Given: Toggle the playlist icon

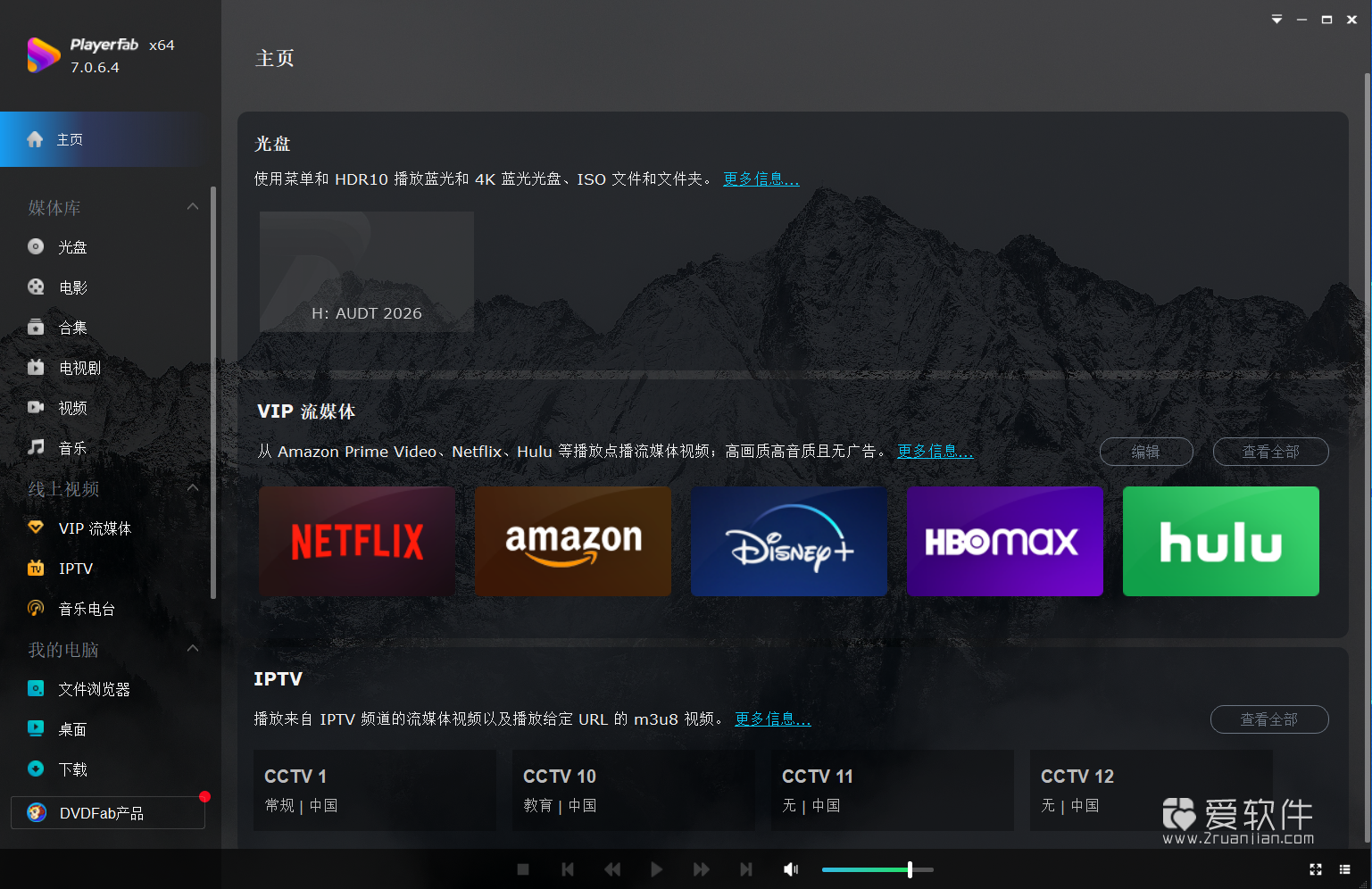Looking at the screenshot, I should coord(1345,869).
